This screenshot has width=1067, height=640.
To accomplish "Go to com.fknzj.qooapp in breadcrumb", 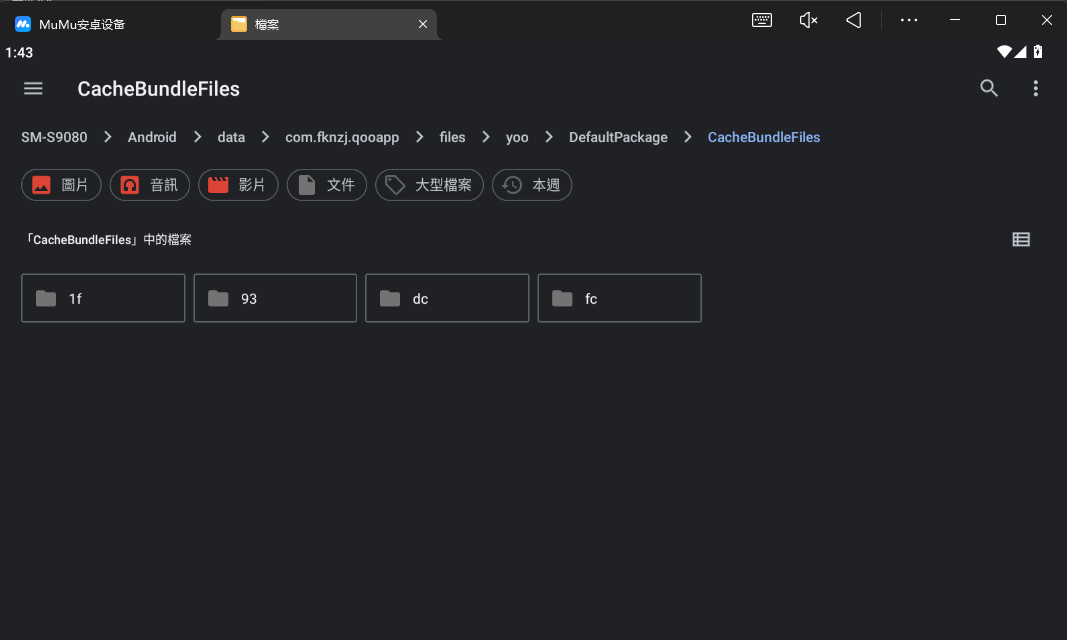I will (x=342, y=137).
